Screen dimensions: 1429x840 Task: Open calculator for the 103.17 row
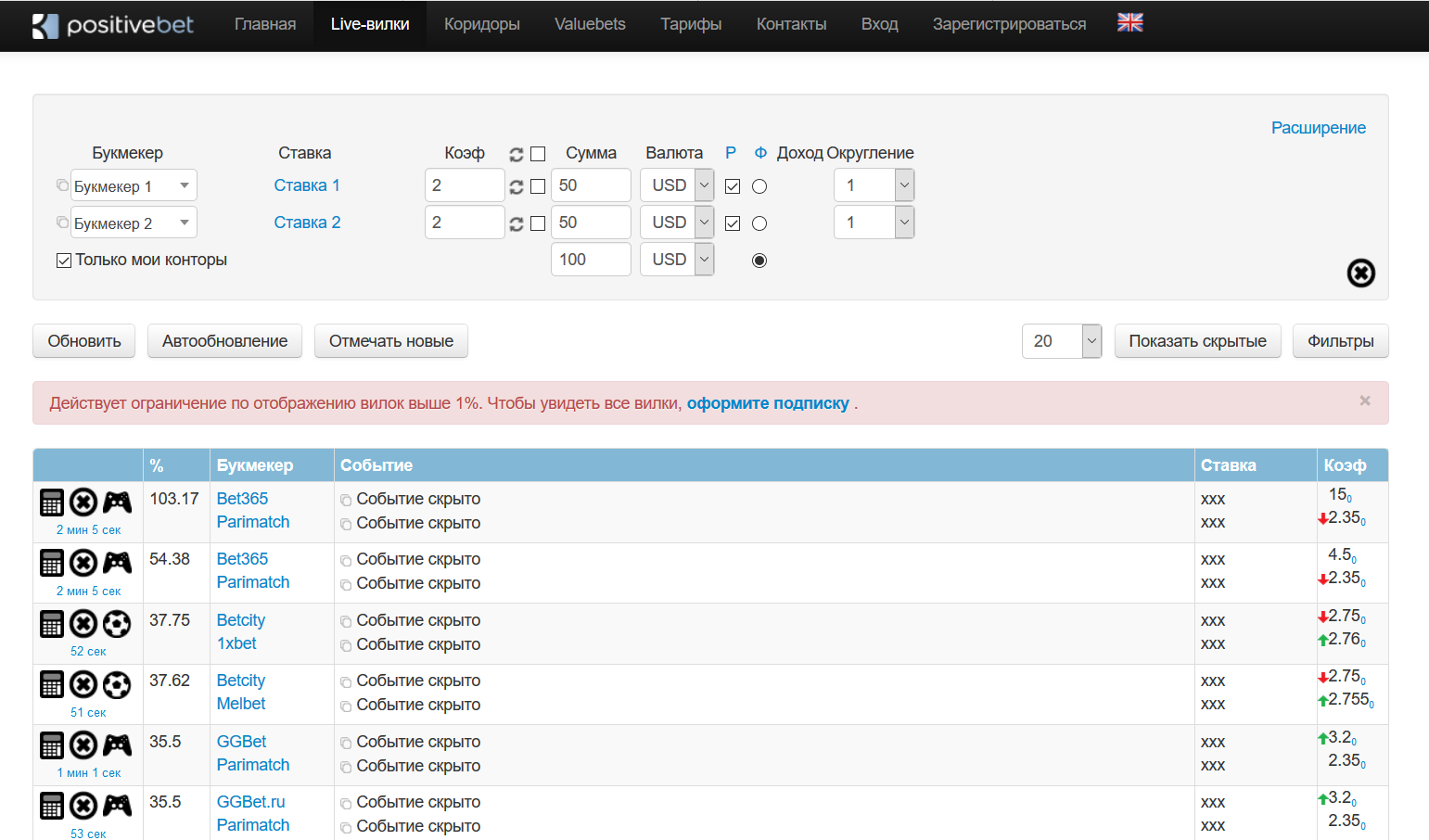click(x=52, y=503)
